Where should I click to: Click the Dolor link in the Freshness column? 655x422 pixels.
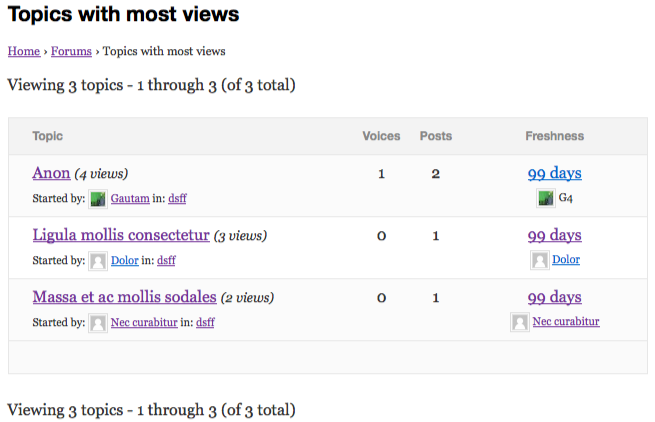[566, 259]
